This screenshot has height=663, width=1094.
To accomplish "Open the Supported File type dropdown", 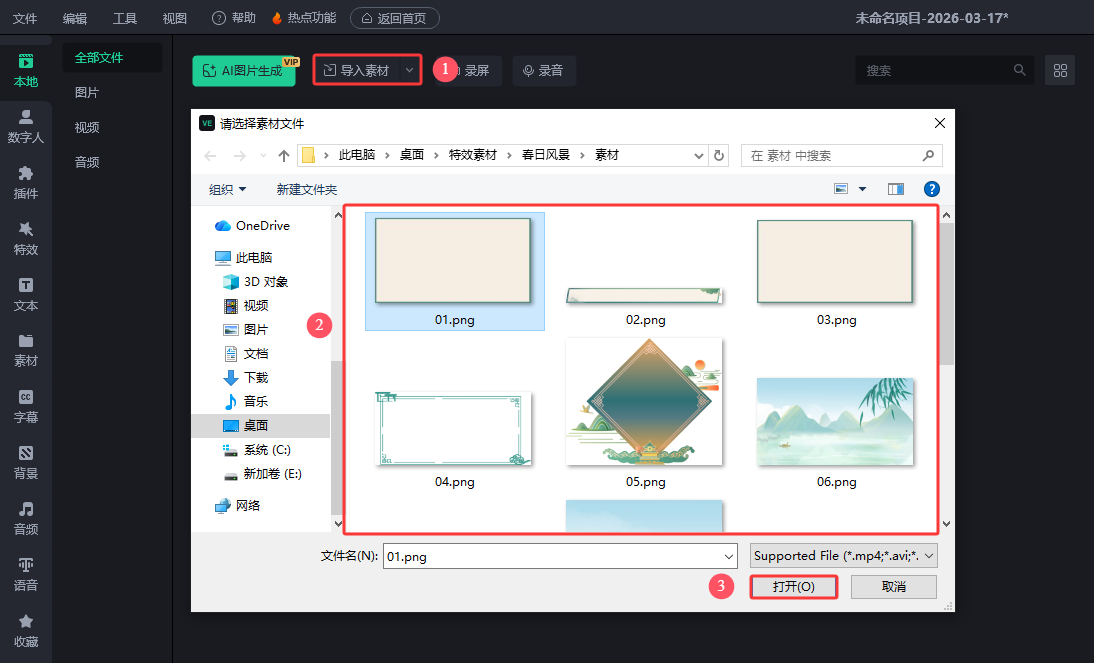I will 844,556.
